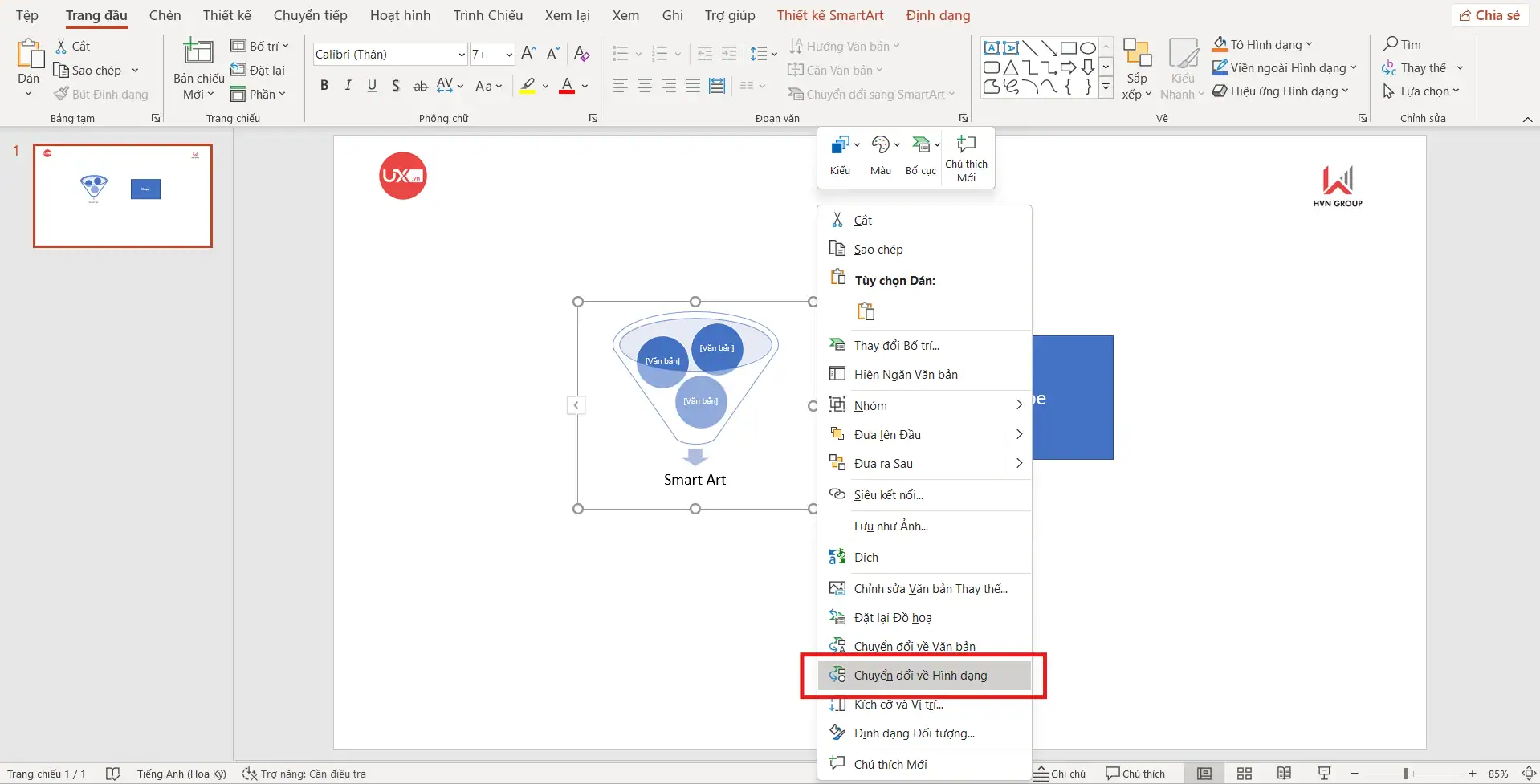
Task: Open the font size dropdown
Action: [507, 54]
